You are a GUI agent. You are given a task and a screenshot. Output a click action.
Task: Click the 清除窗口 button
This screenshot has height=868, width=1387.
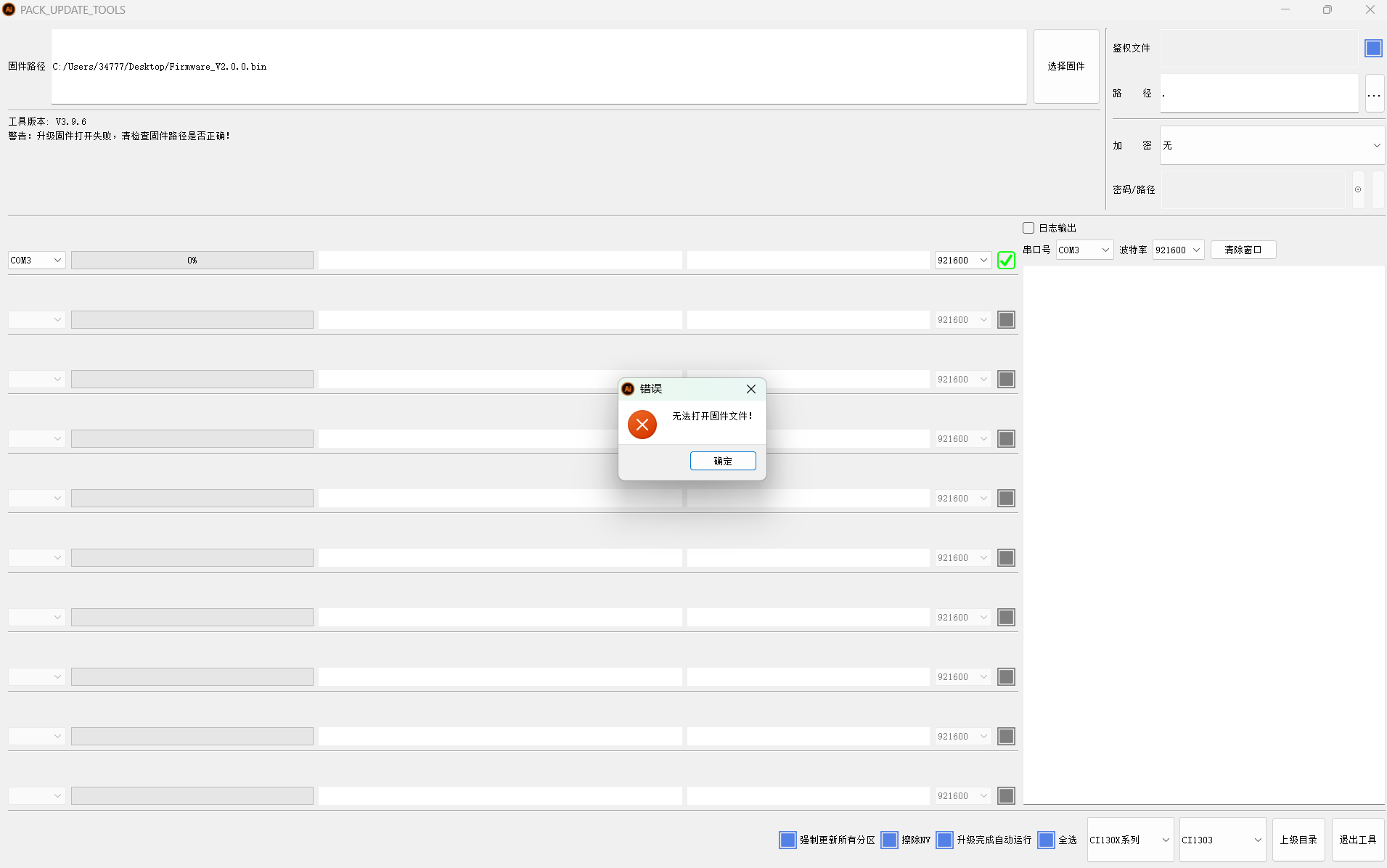tap(1243, 250)
